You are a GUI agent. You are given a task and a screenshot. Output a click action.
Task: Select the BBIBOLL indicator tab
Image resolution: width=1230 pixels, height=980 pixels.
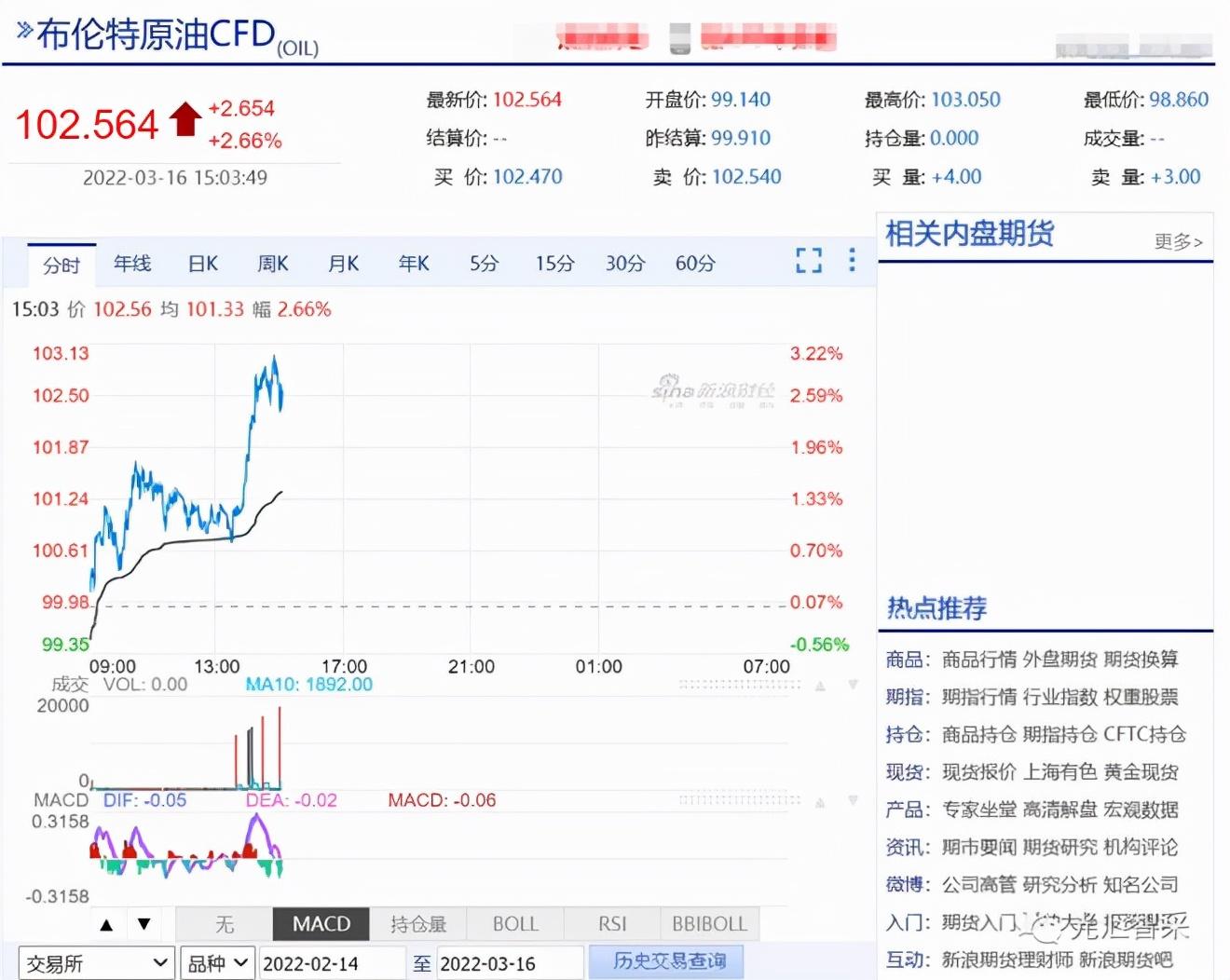[710, 924]
